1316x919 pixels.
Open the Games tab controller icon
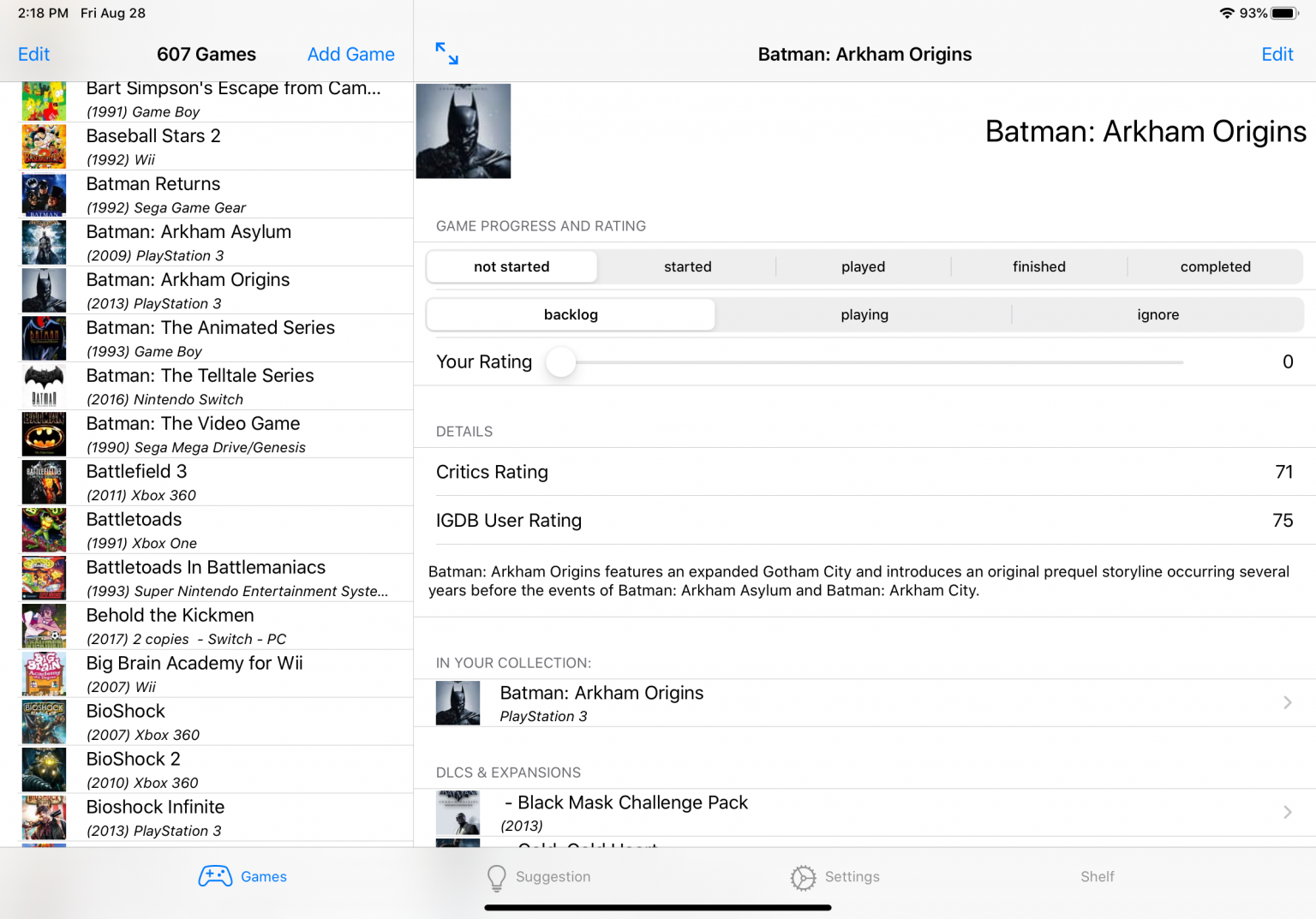pyautogui.click(x=215, y=876)
